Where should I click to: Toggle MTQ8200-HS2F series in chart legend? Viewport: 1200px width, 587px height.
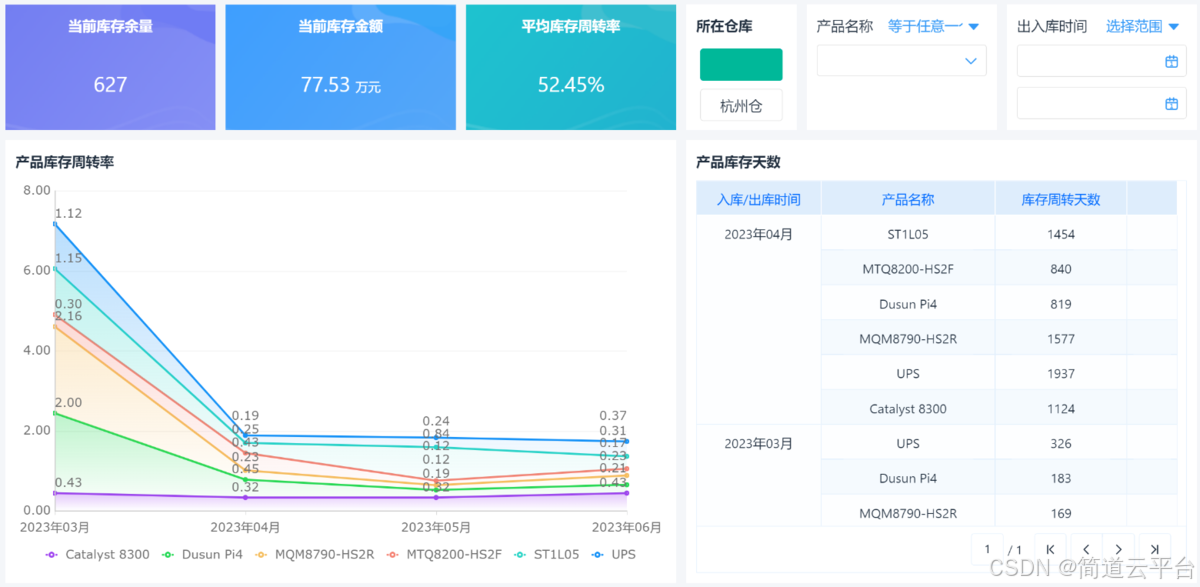pyautogui.click(x=443, y=554)
